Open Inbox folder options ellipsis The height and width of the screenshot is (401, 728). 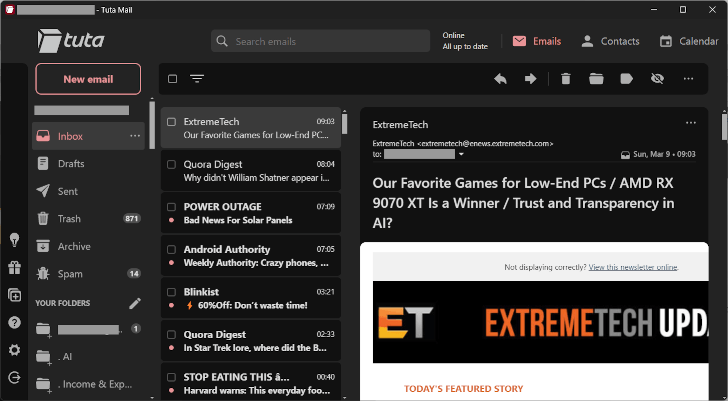[135, 136]
